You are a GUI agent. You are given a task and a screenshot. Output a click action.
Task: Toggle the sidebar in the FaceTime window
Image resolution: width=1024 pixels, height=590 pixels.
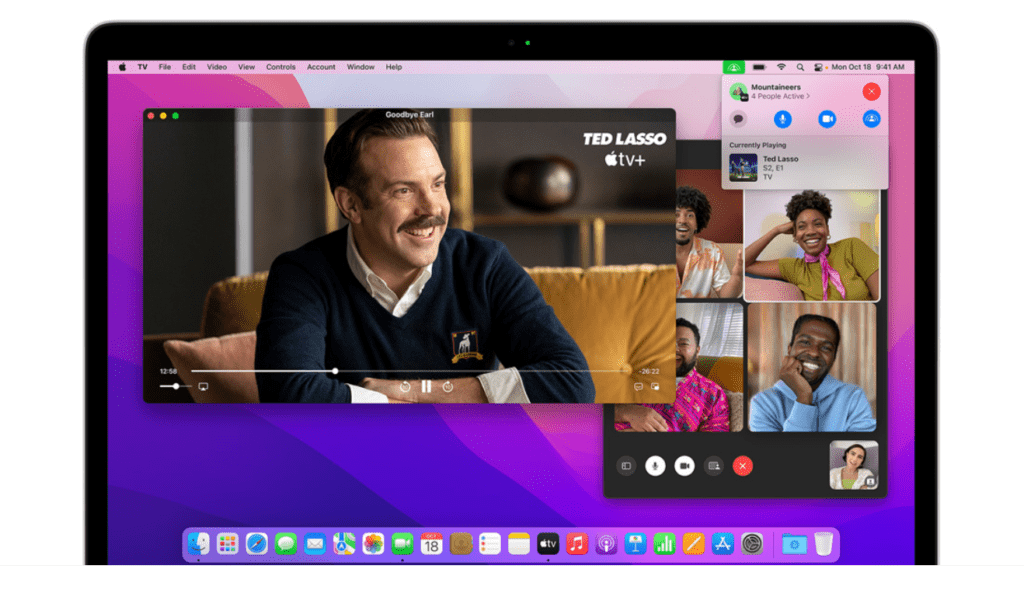pos(626,466)
